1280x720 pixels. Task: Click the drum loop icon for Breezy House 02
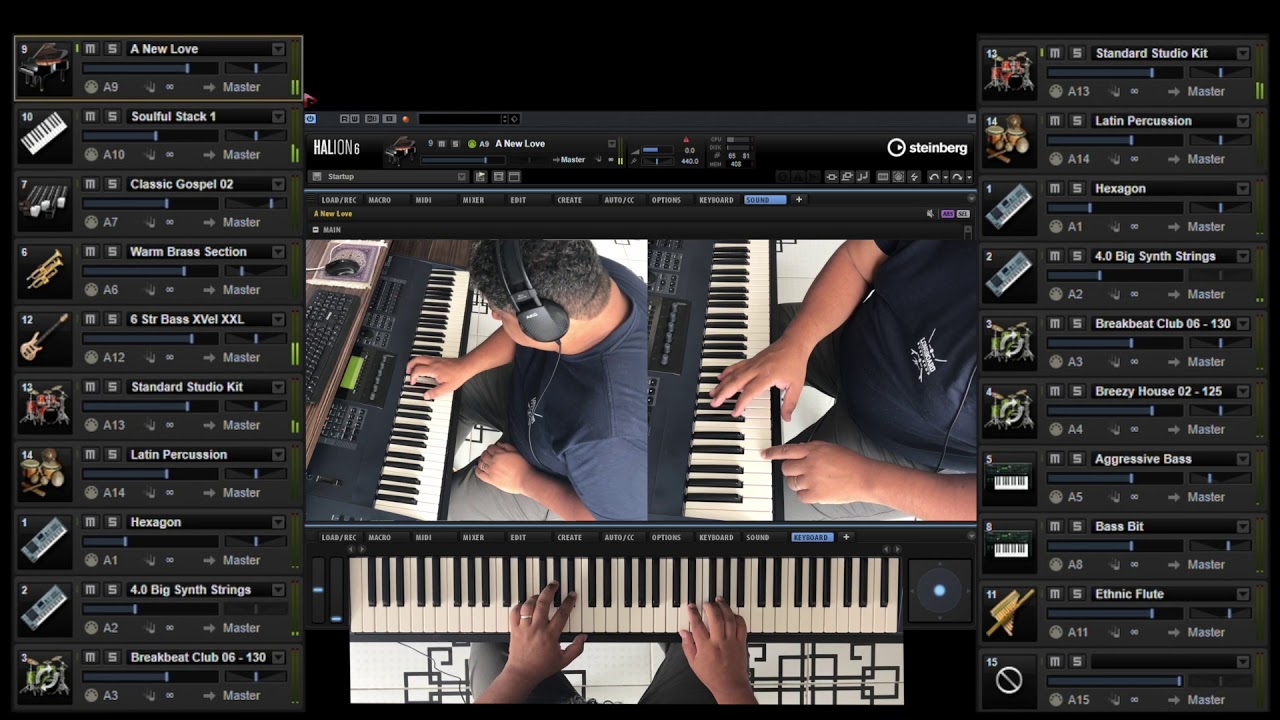1009,410
